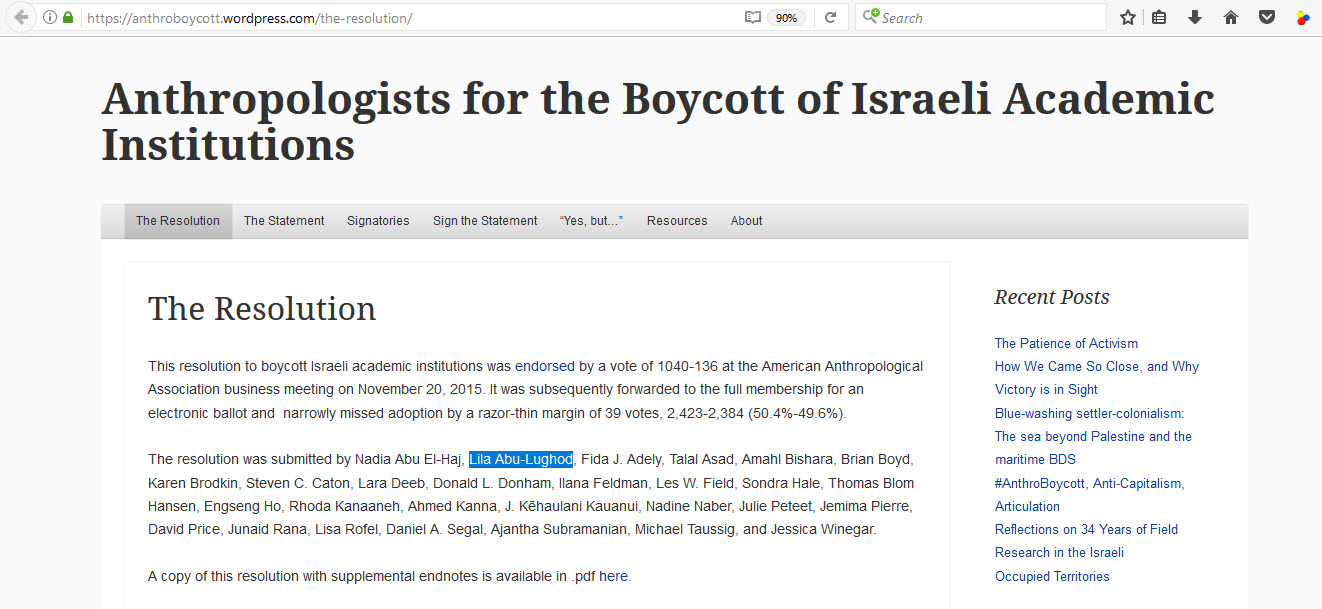Open the search engine dropdown
Viewport: 1322px width, 609px height.
click(872, 17)
